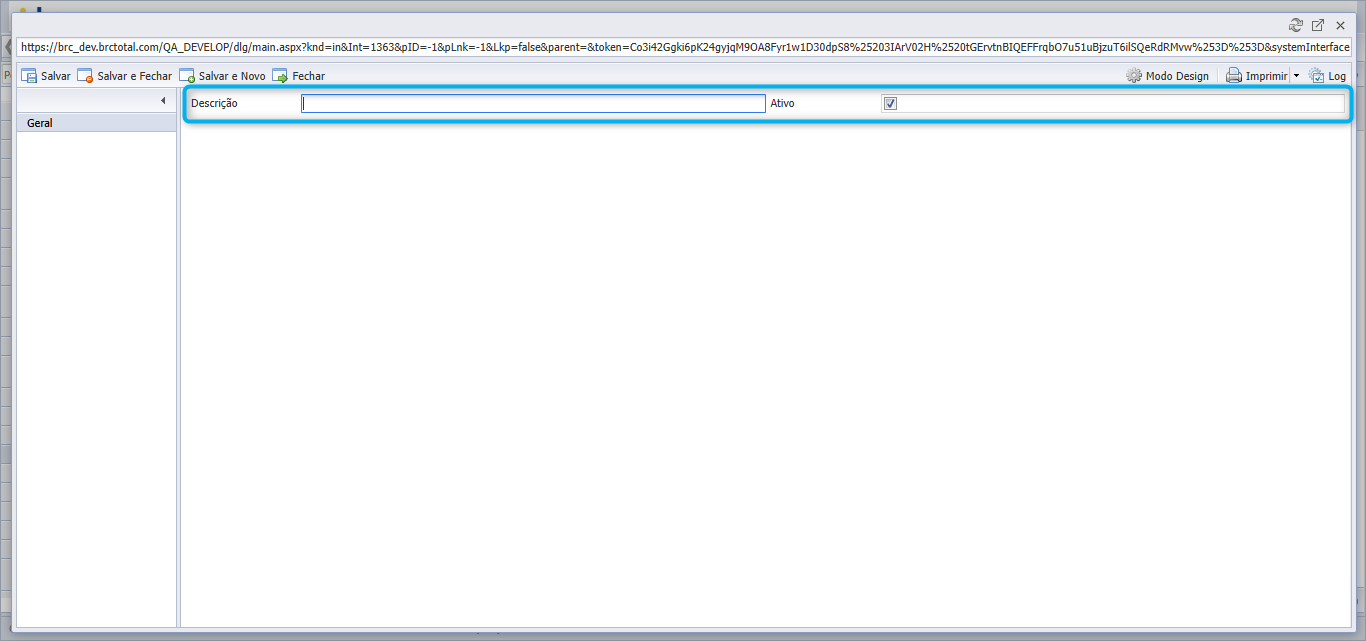Choose Salvar e Fechar in toolbar
The height and width of the screenshot is (641, 1366).
click(x=125, y=76)
